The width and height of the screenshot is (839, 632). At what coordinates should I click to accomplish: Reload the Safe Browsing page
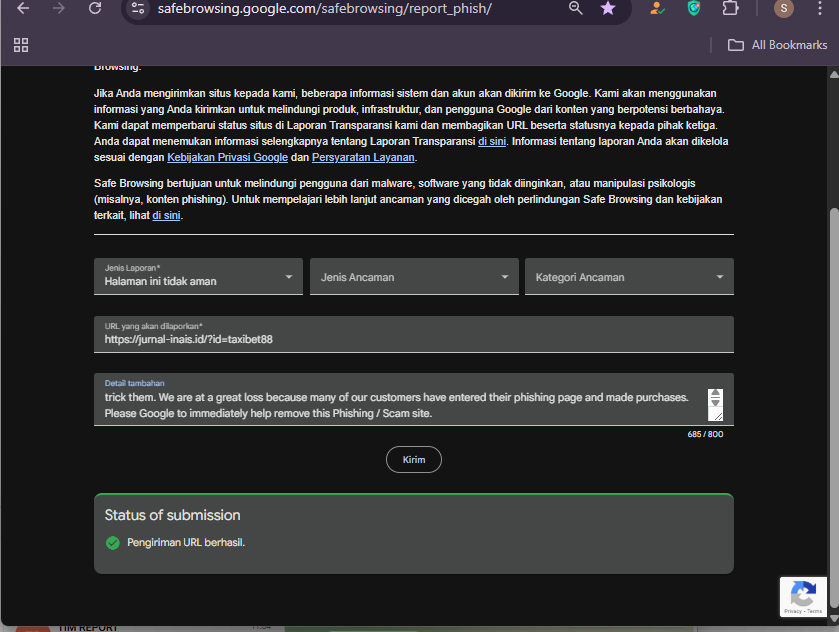95,8
